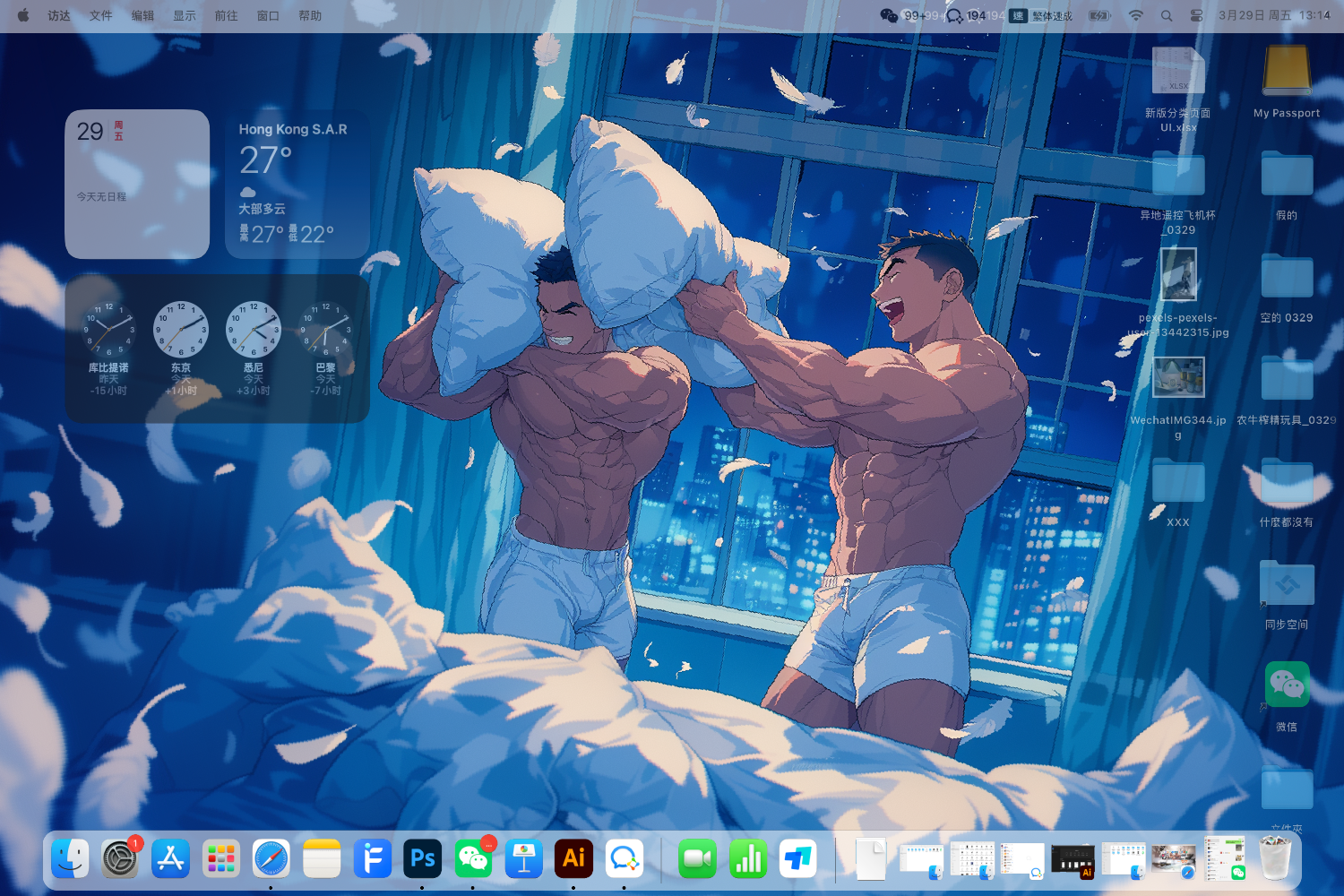This screenshot has width=1344, height=896.
Task: Click the Hong Kong weather widget
Action: pos(297,185)
